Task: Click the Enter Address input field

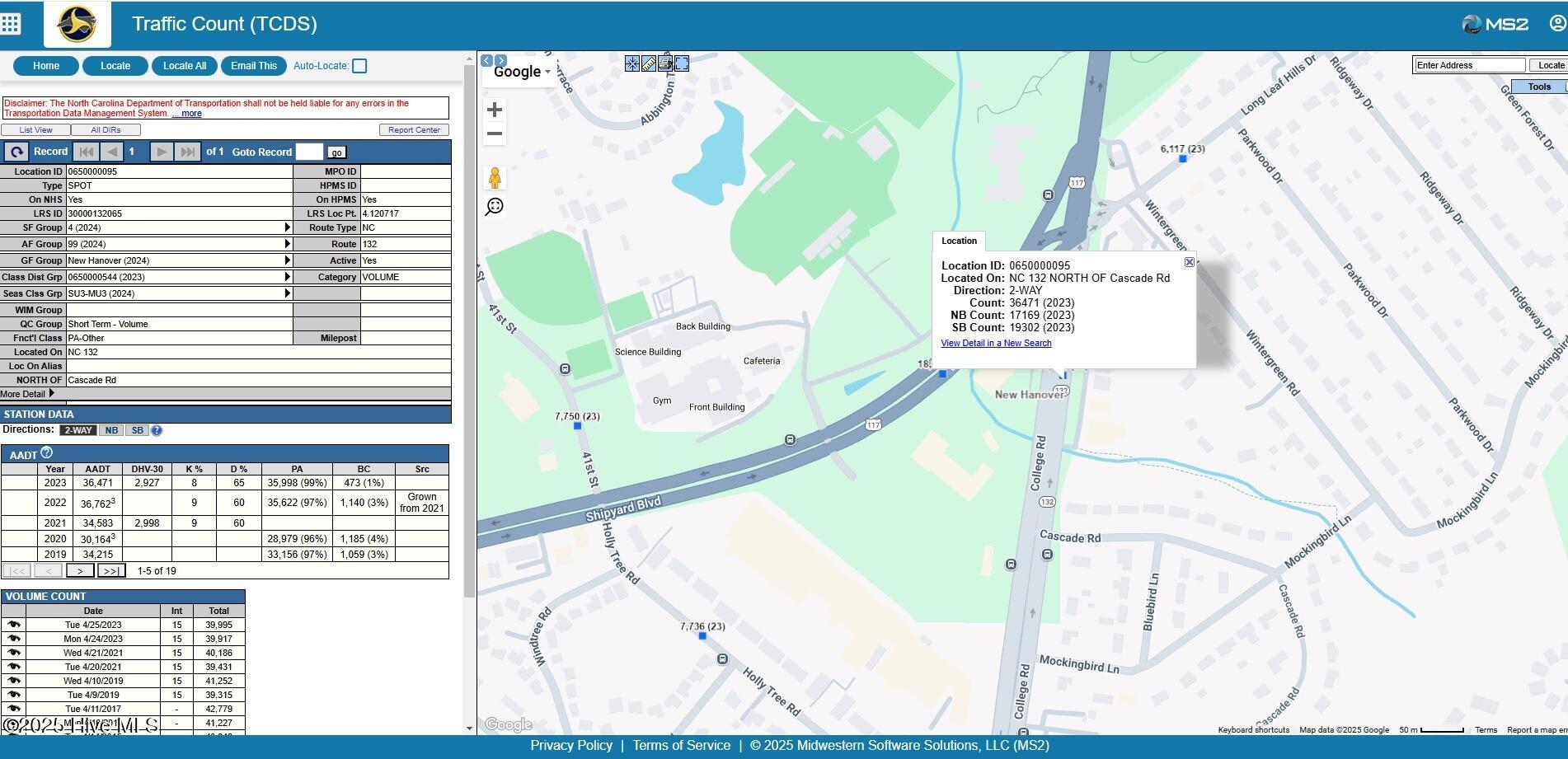Action: [1469, 65]
